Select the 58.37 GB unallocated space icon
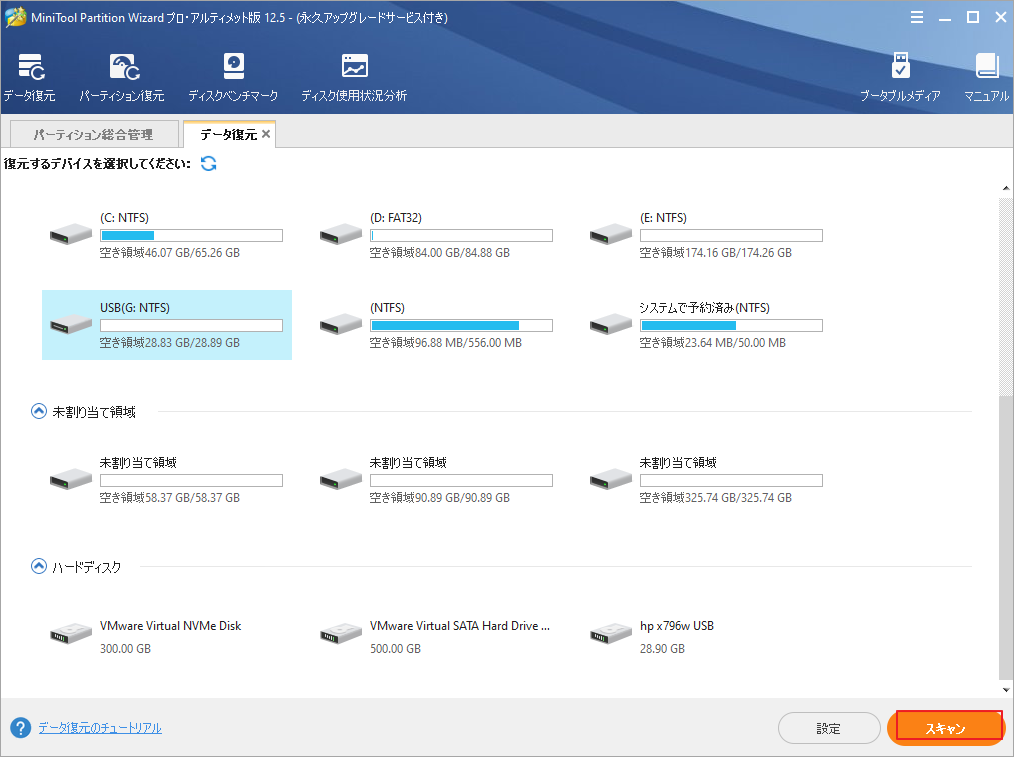This screenshot has width=1014, height=757. coord(71,479)
